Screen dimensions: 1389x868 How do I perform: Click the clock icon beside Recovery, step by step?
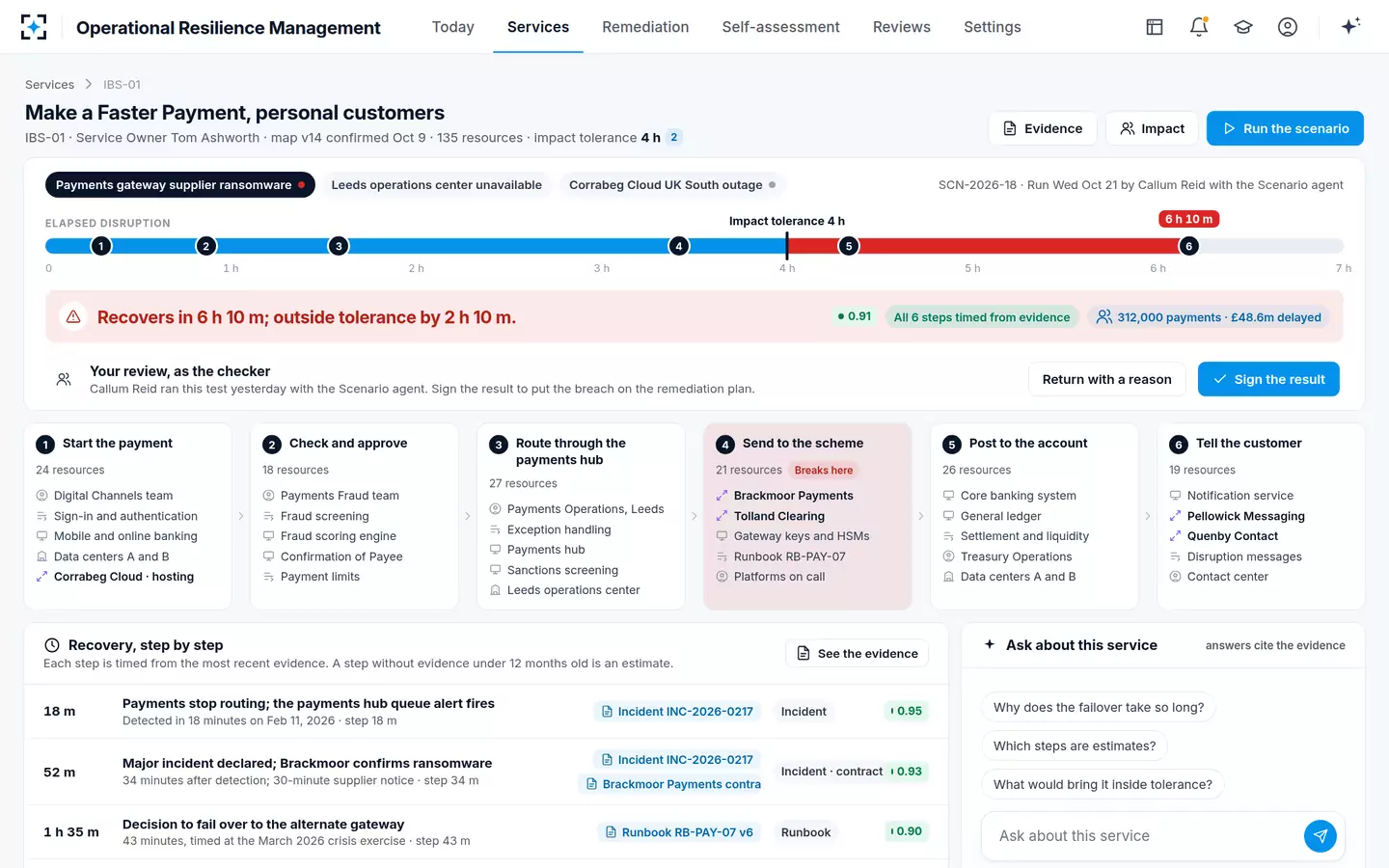point(52,645)
